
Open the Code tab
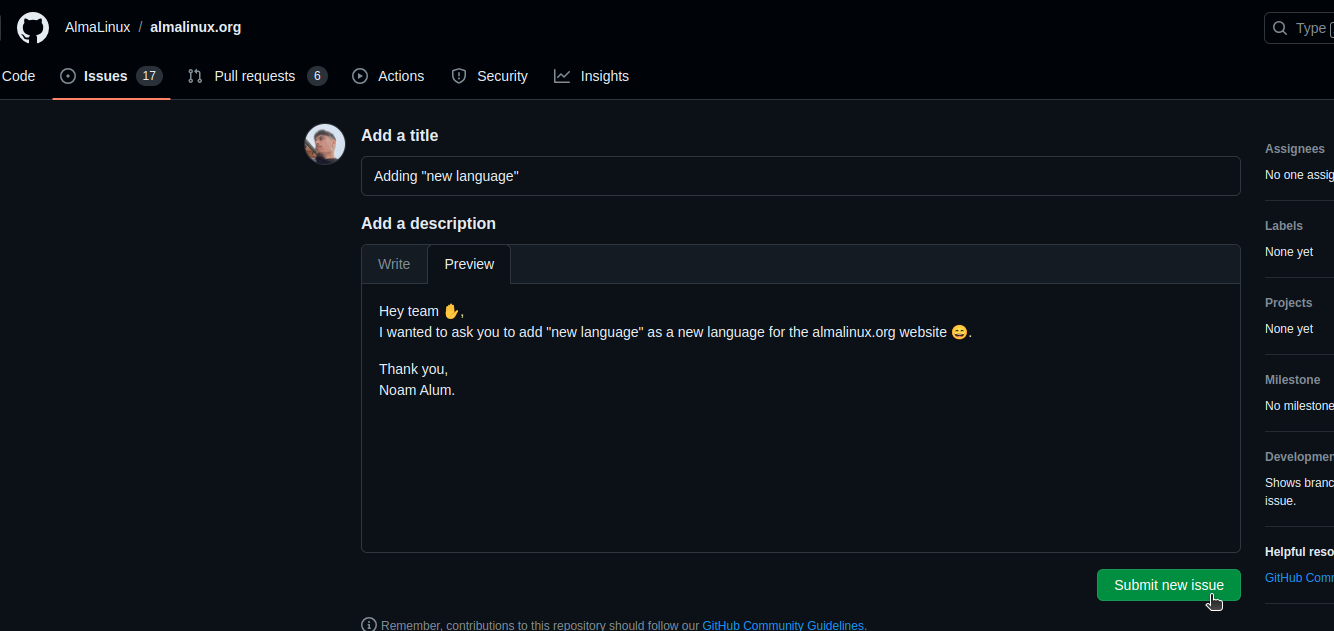tap(18, 76)
